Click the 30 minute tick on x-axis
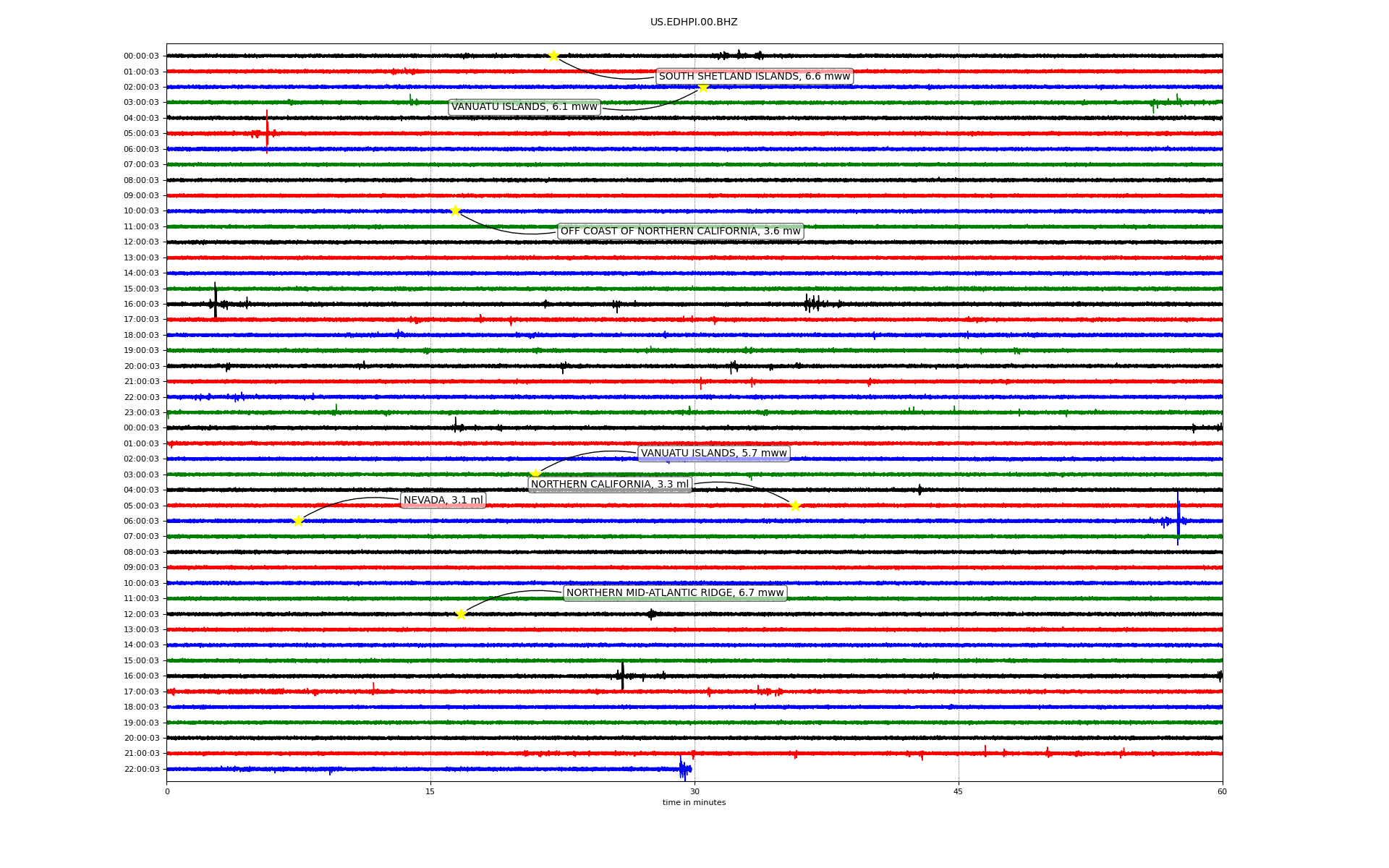The image size is (1389, 868). (694, 791)
